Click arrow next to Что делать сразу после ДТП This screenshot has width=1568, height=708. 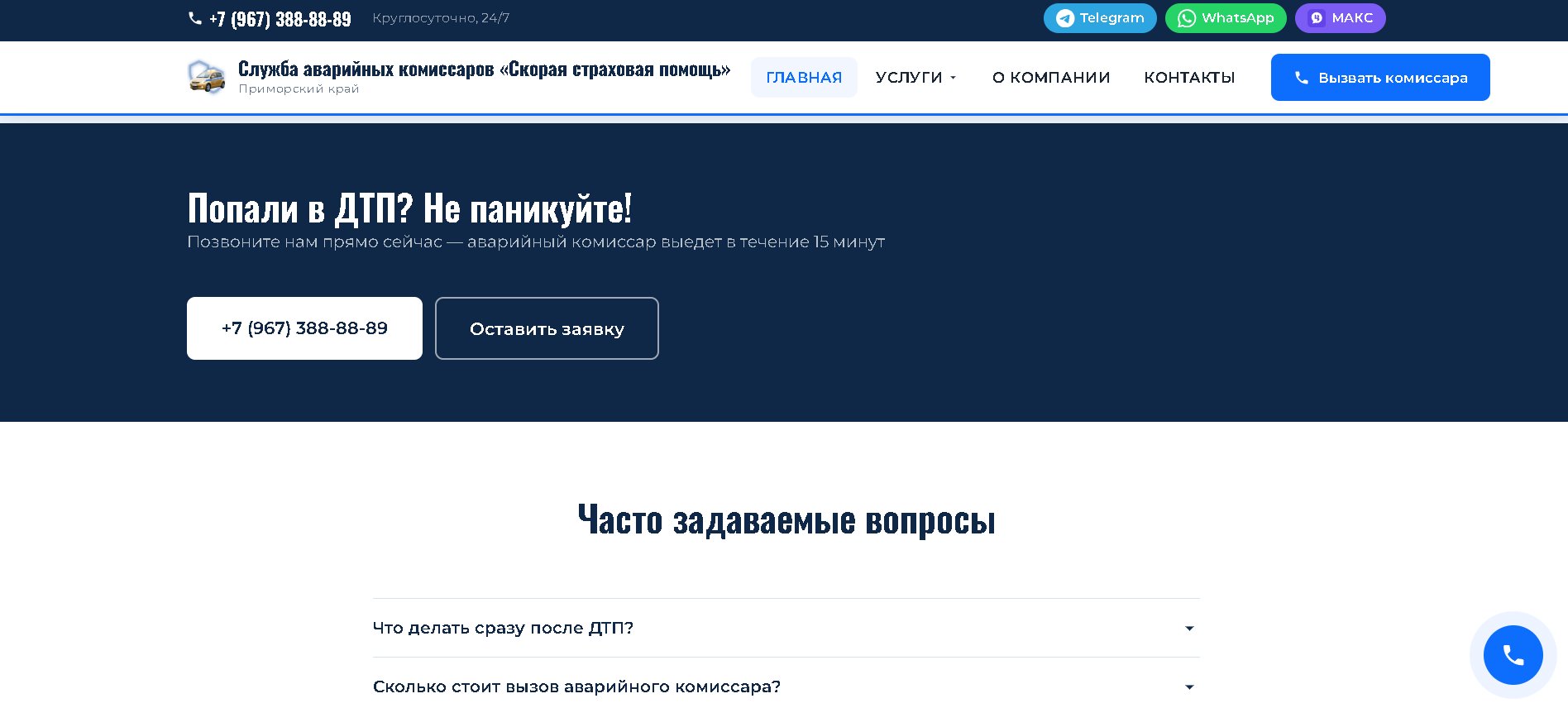click(x=1189, y=629)
